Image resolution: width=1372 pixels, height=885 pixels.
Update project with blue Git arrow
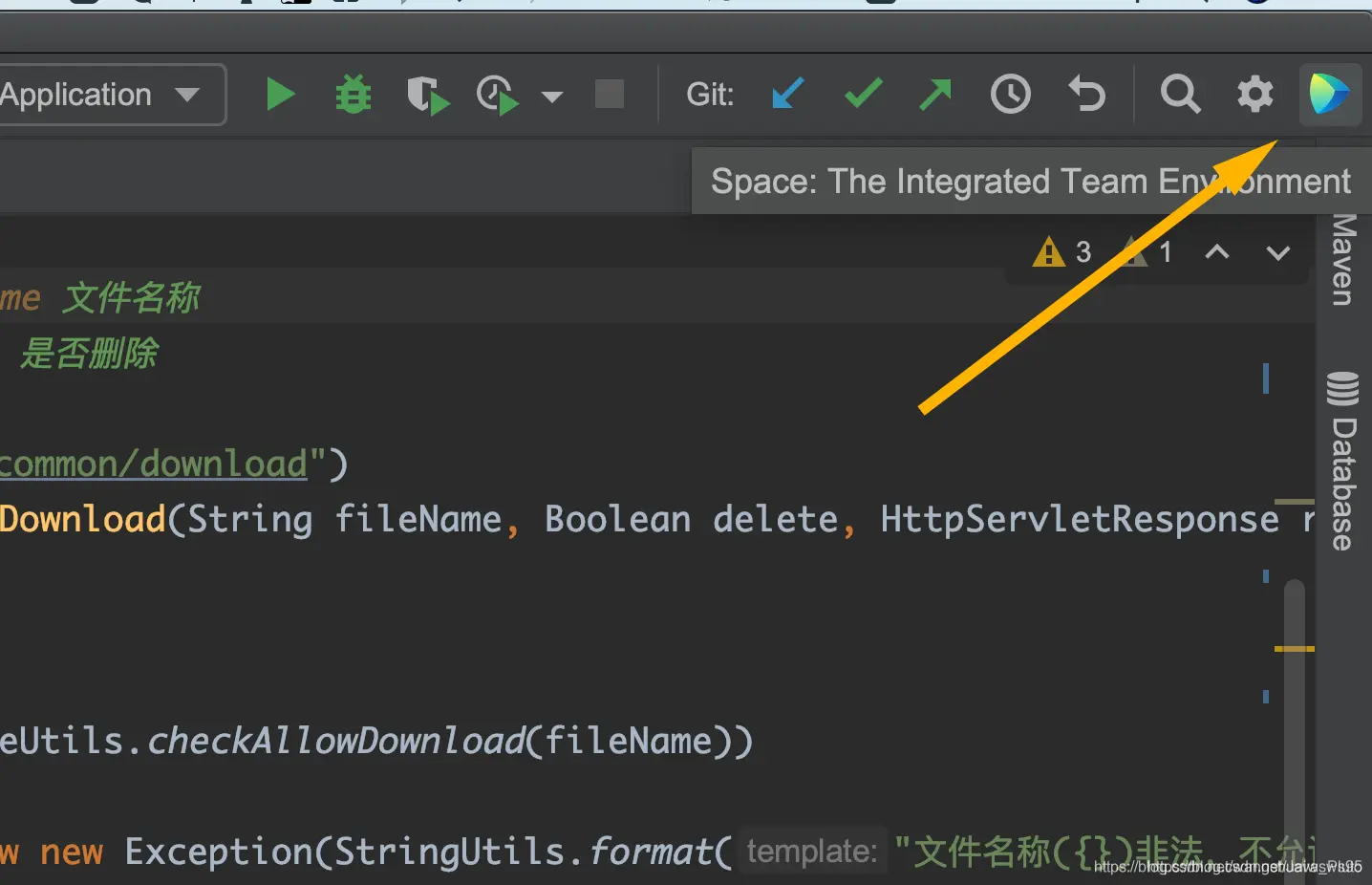787,95
